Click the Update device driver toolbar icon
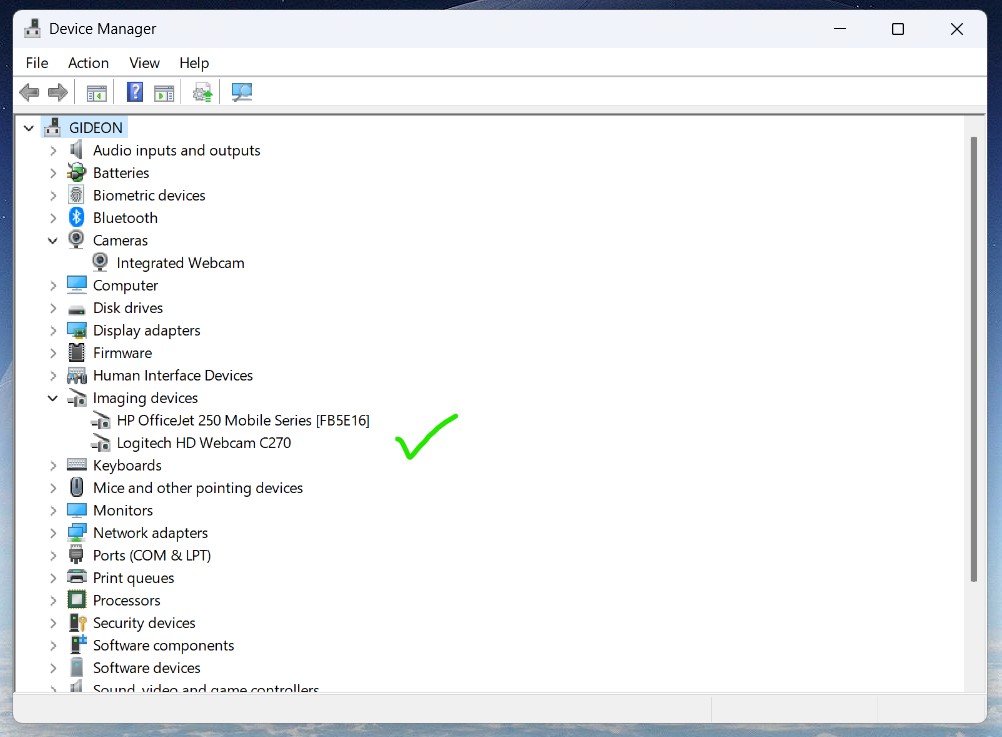The image size is (1002, 737). (203, 93)
